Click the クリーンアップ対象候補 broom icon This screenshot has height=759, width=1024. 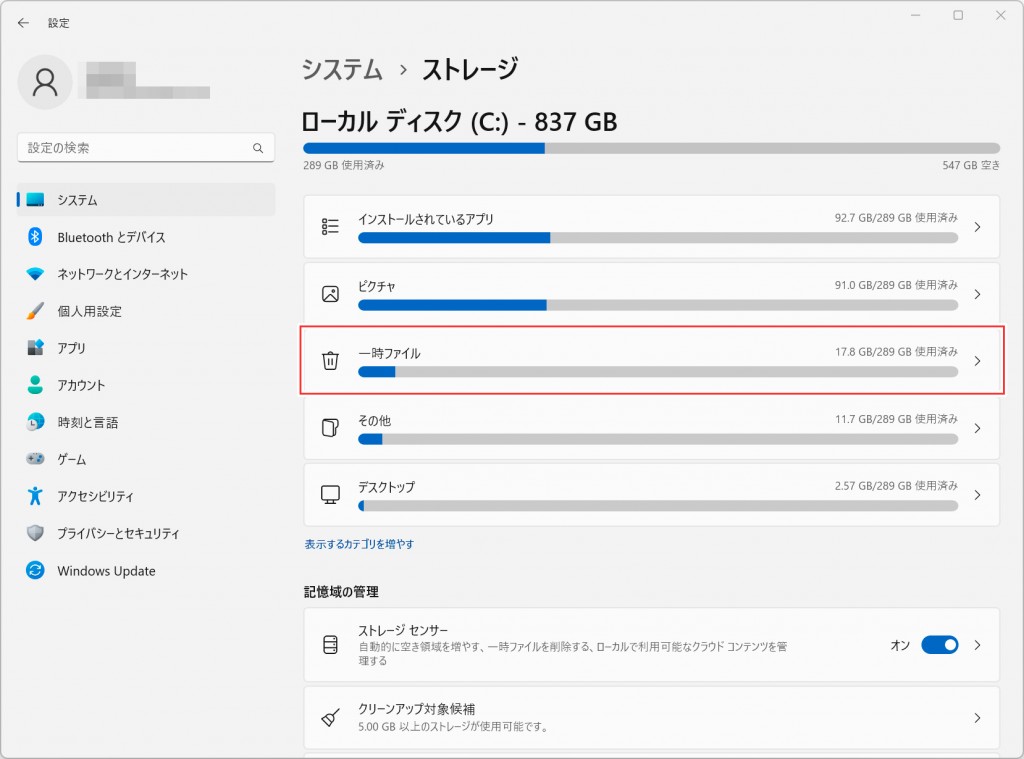pyautogui.click(x=330, y=718)
